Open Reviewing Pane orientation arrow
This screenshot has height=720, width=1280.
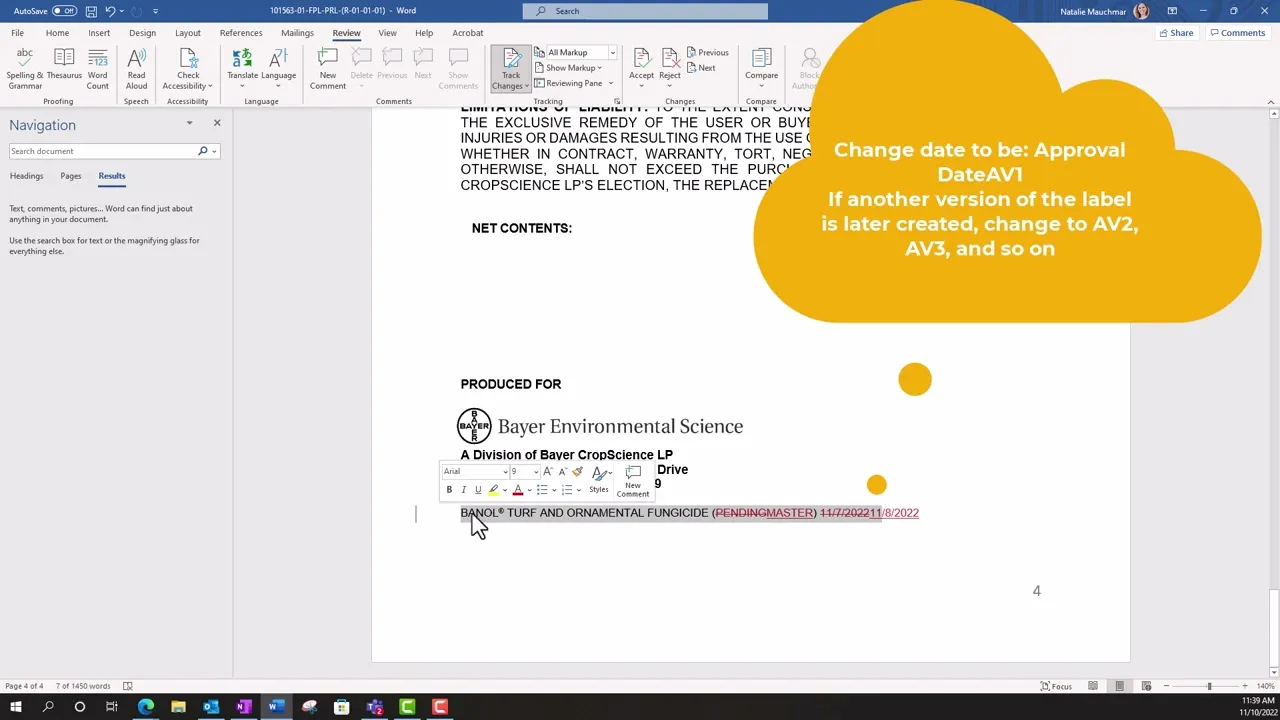pyautogui.click(x=611, y=83)
